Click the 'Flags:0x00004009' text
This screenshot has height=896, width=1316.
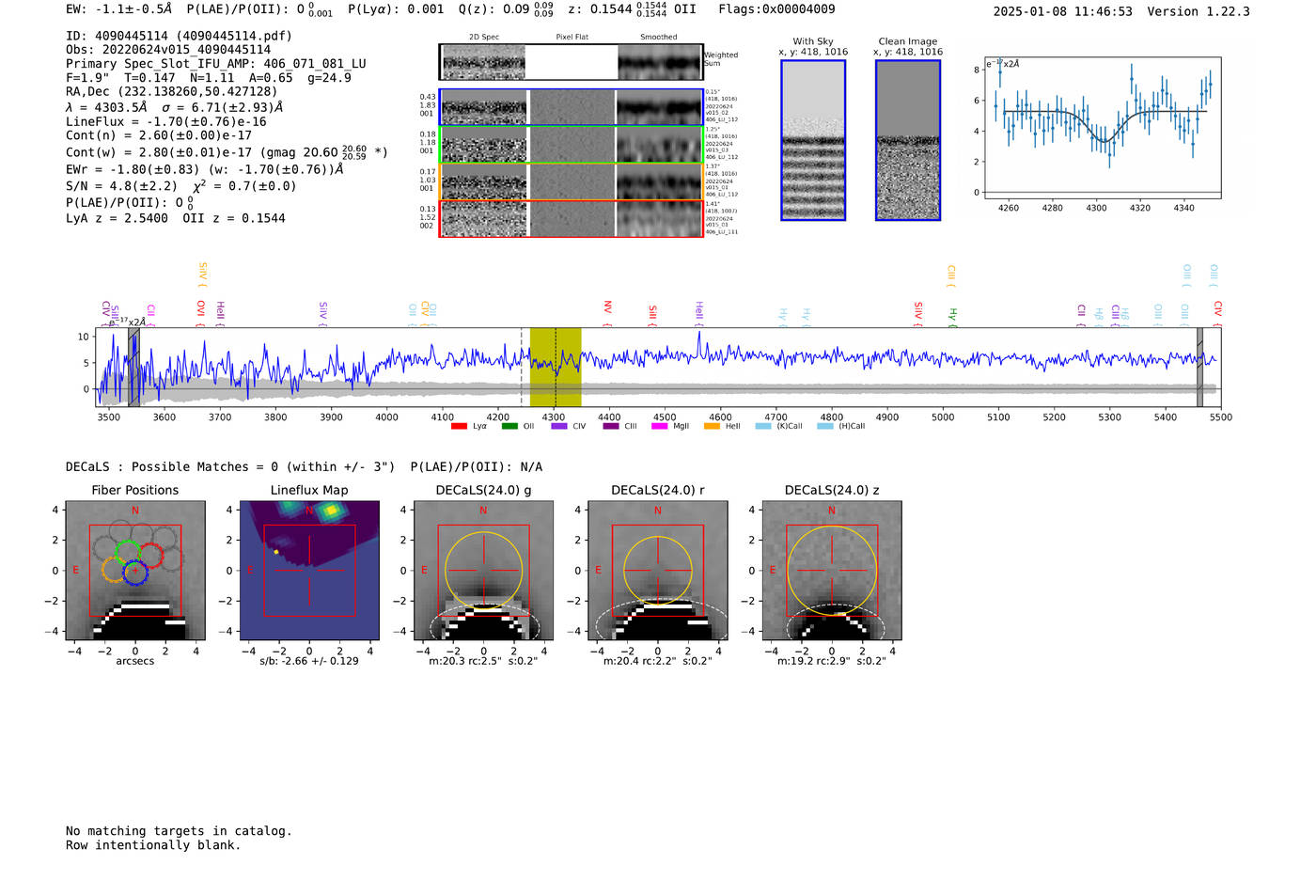pyautogui.click(x=776, y=8)
